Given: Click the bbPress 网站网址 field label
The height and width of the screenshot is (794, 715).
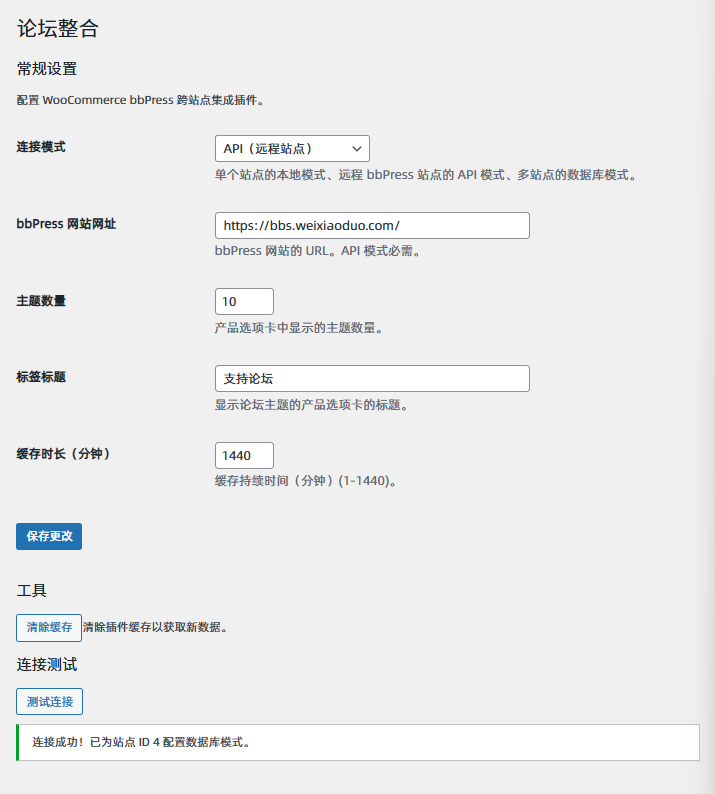Looking at the screenshot, I should 66,224.
